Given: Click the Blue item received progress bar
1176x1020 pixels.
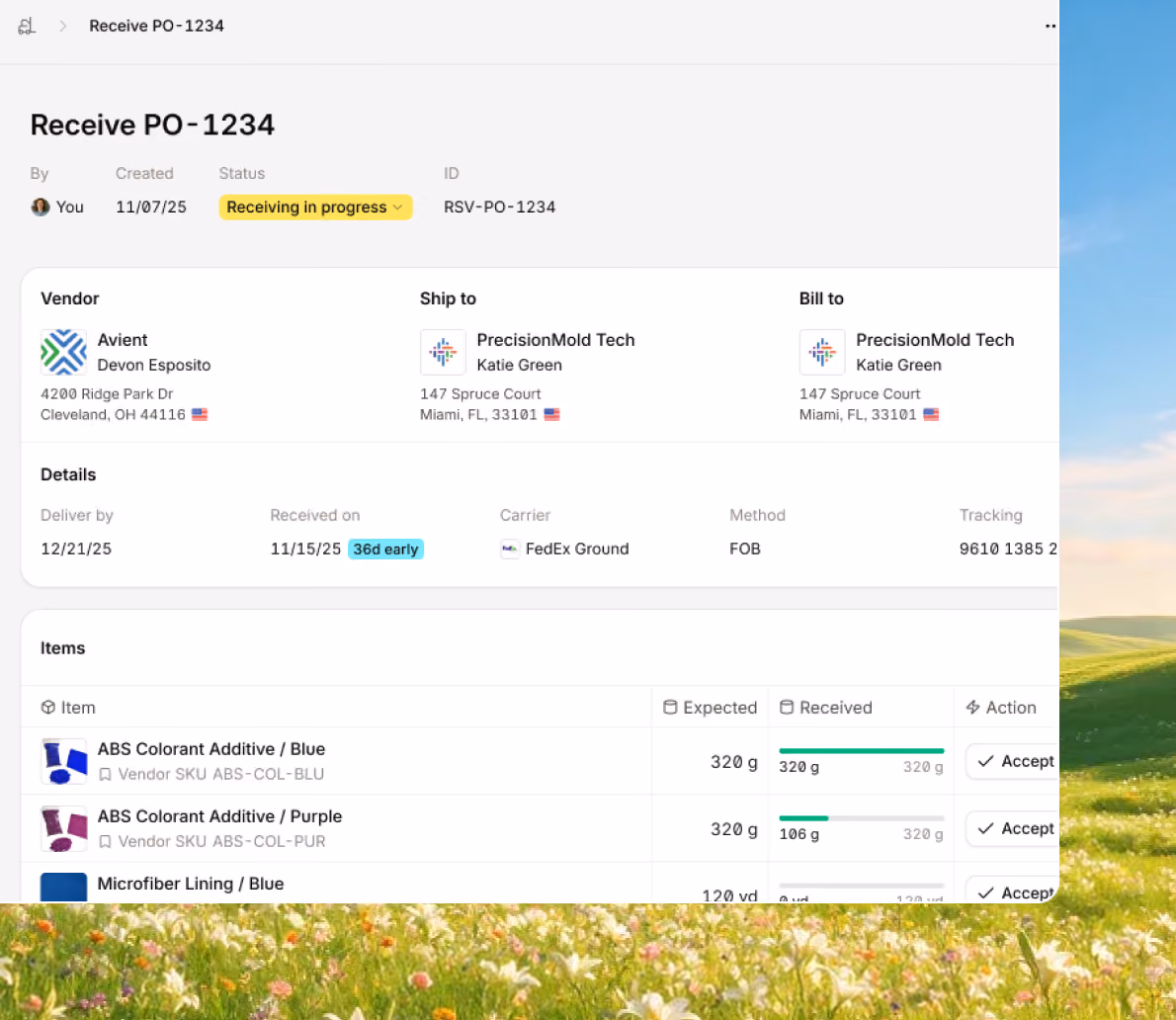Looking at the screenshot, I should click(861, 751).
